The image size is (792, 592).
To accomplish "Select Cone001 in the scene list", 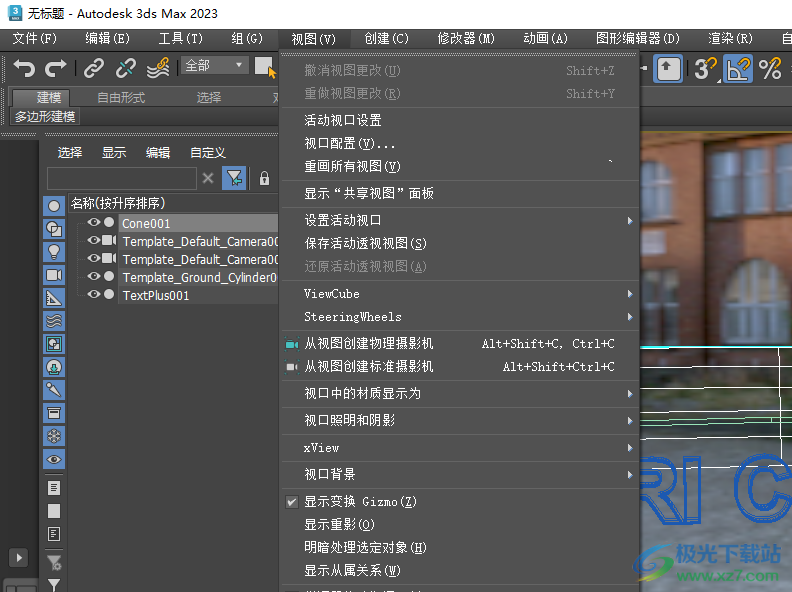I will tap(198, 223).
